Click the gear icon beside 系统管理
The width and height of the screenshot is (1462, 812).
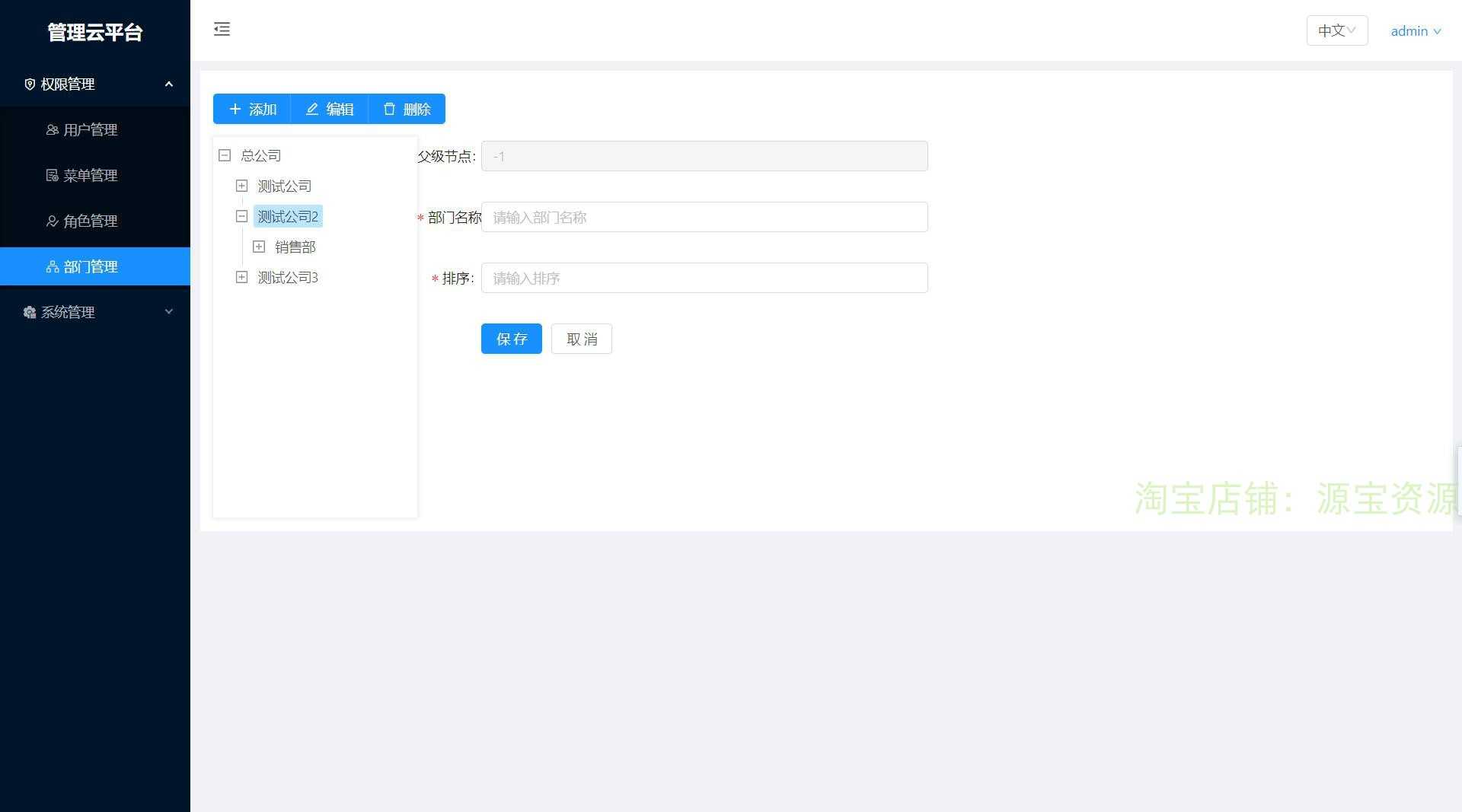click(x=30, y=313)
